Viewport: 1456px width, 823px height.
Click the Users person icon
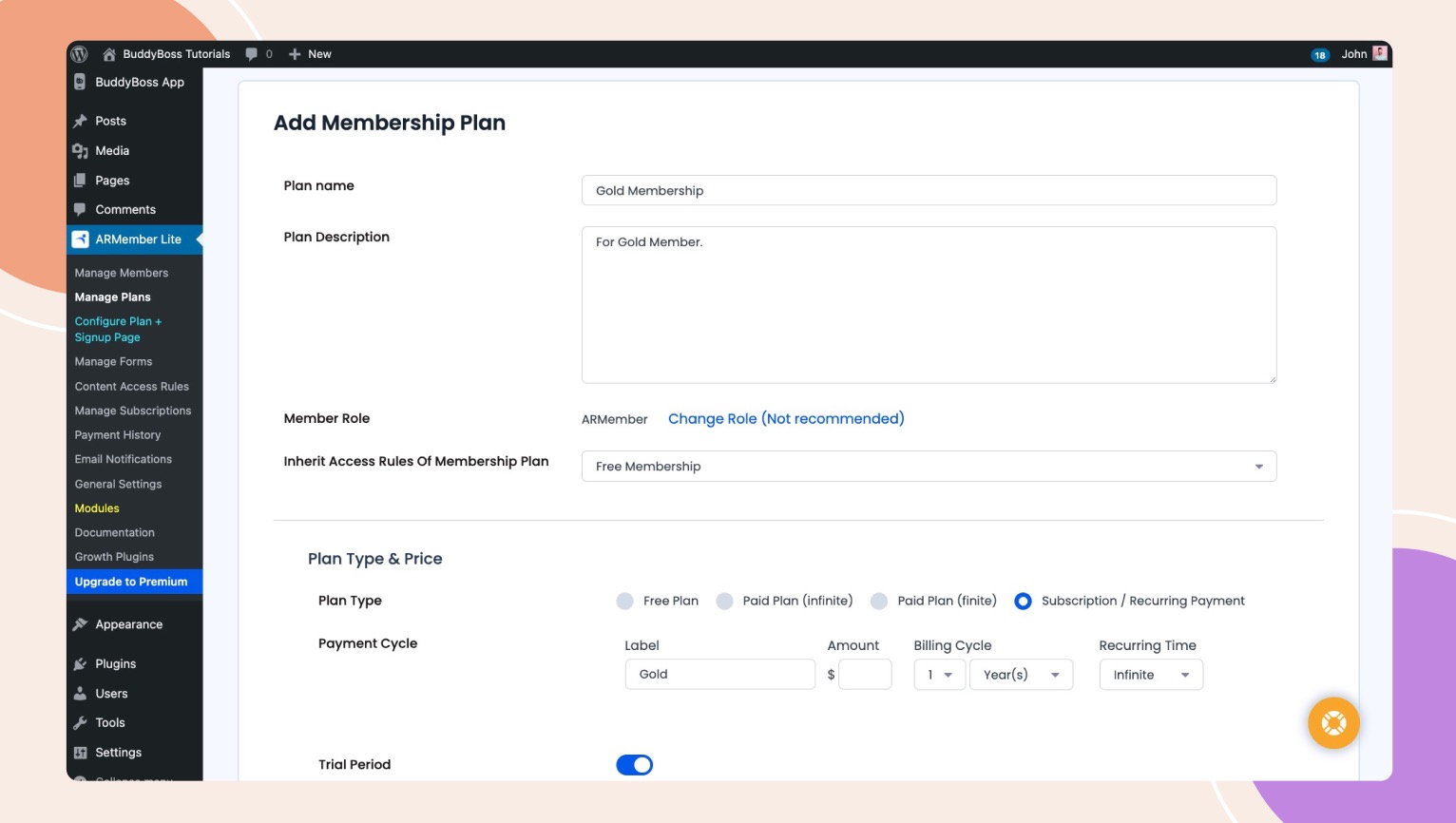pyautogui.click(x=80, y=694)
